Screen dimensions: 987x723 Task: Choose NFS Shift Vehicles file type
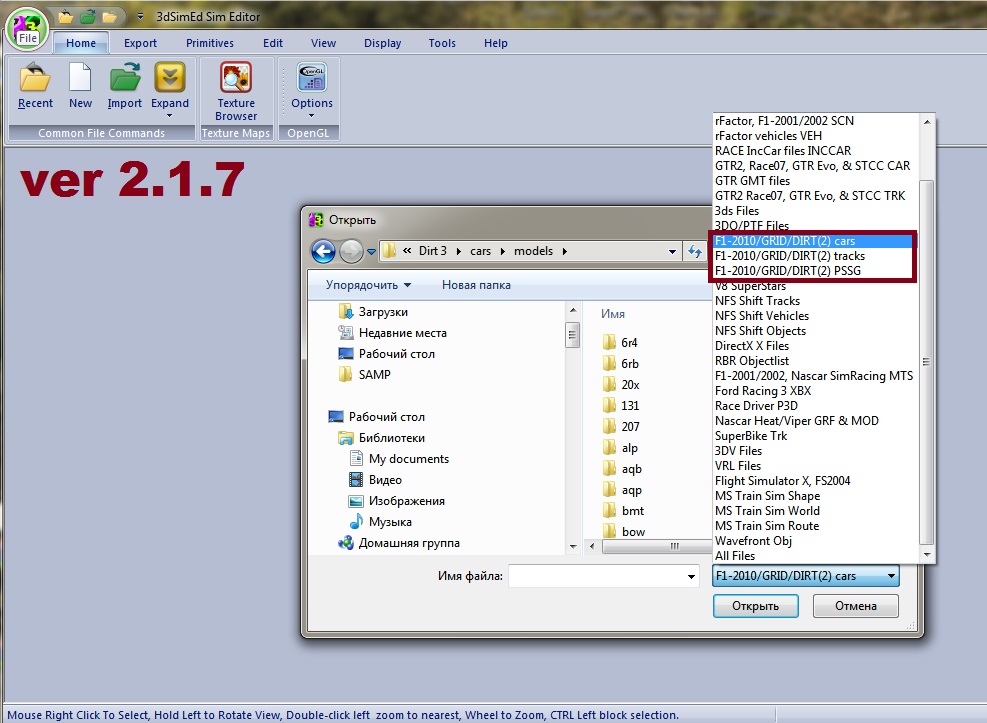click(x=762, y=316)
